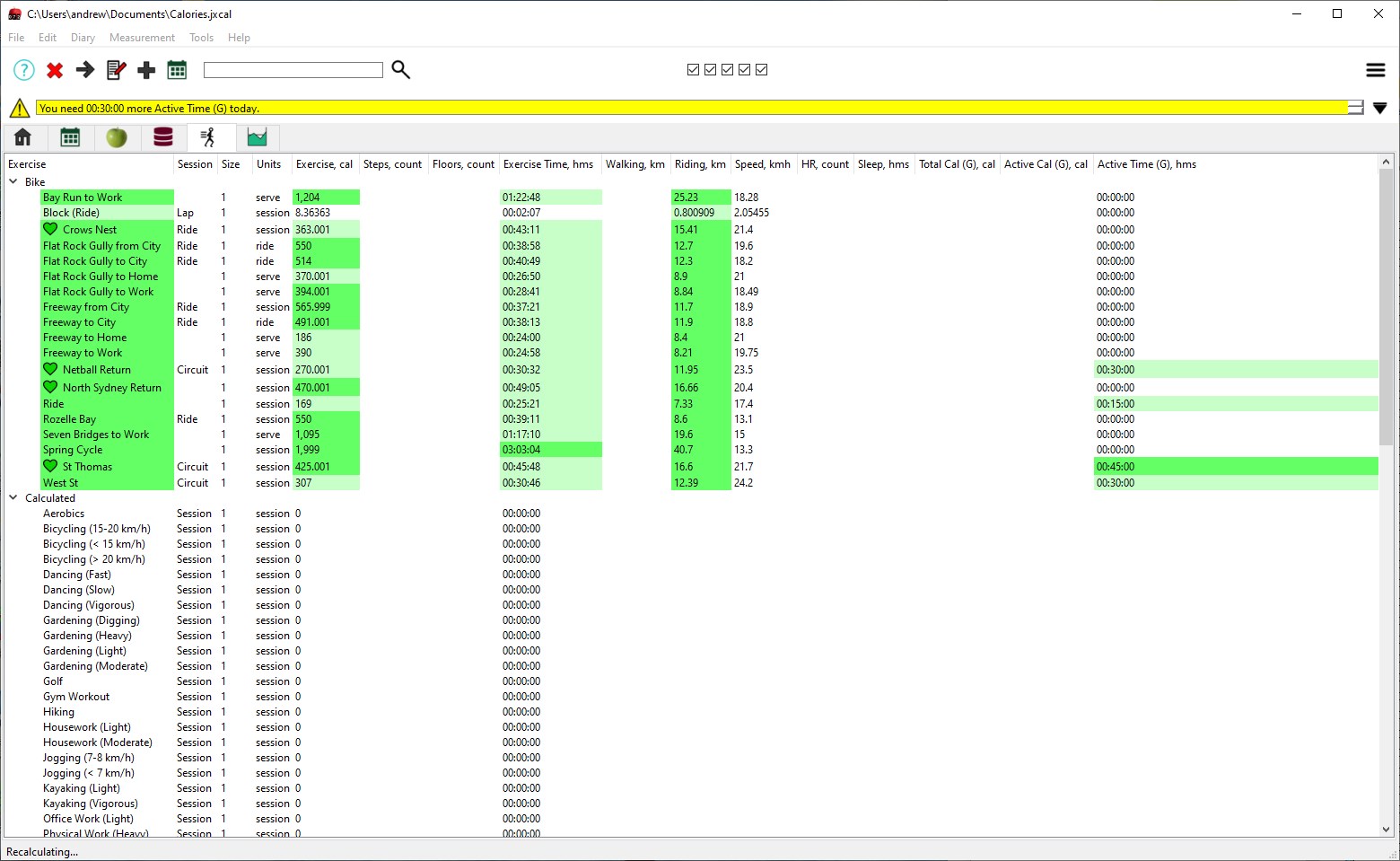The width and height of the screenshot is (1400, 861).
Task: Click the magnifying glass search icon
Action: 401,70
